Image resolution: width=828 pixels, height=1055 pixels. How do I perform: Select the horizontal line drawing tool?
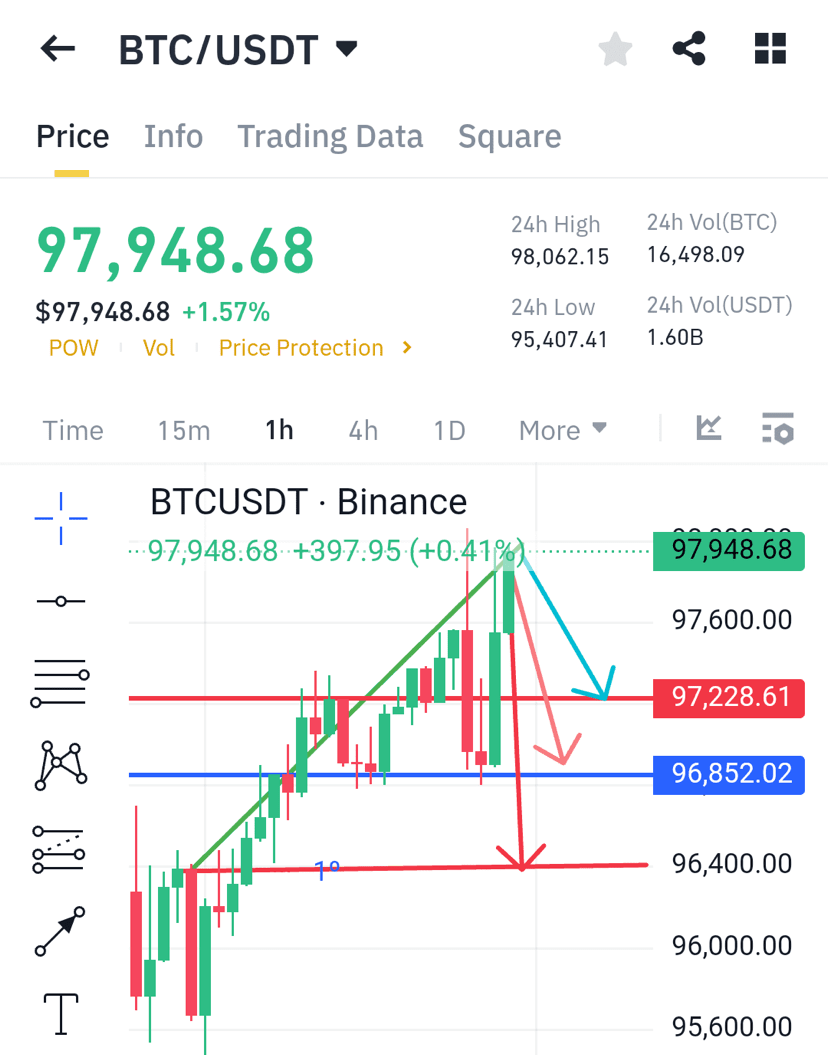point(61,601)
